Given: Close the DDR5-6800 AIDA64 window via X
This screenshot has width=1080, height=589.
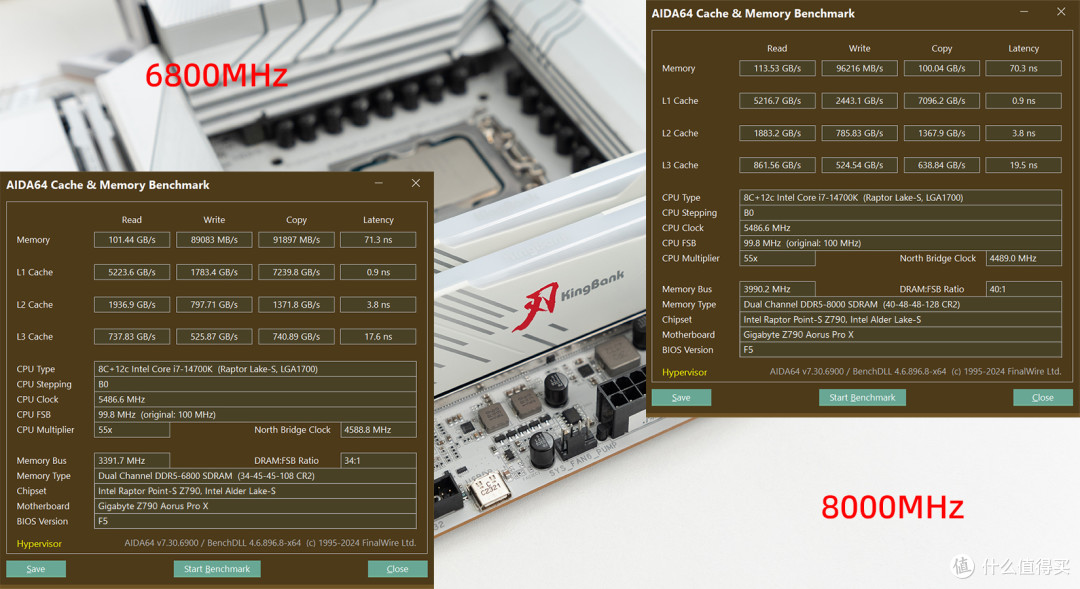Looking at the screenshot, I should click(x=415, y=183).
